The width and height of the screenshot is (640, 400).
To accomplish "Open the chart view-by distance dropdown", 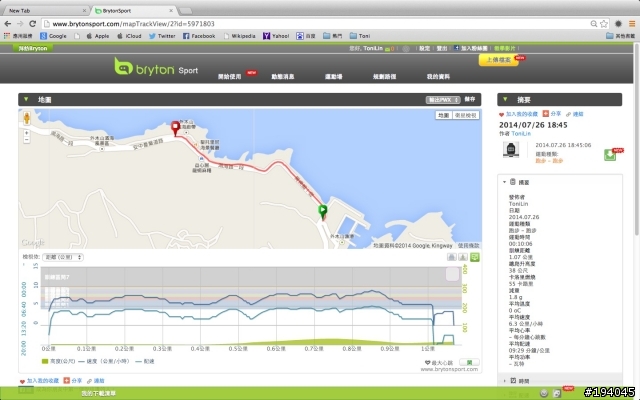I will pyautogui.click(x=63, y=257).
